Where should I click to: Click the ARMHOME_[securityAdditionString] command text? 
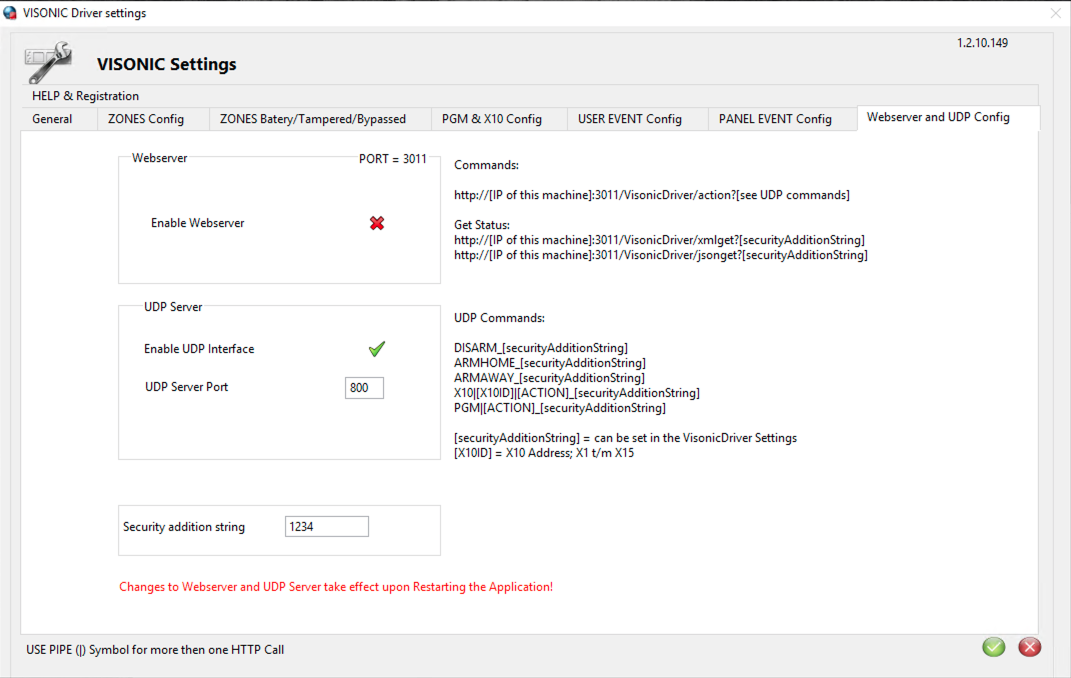[550, 363]
